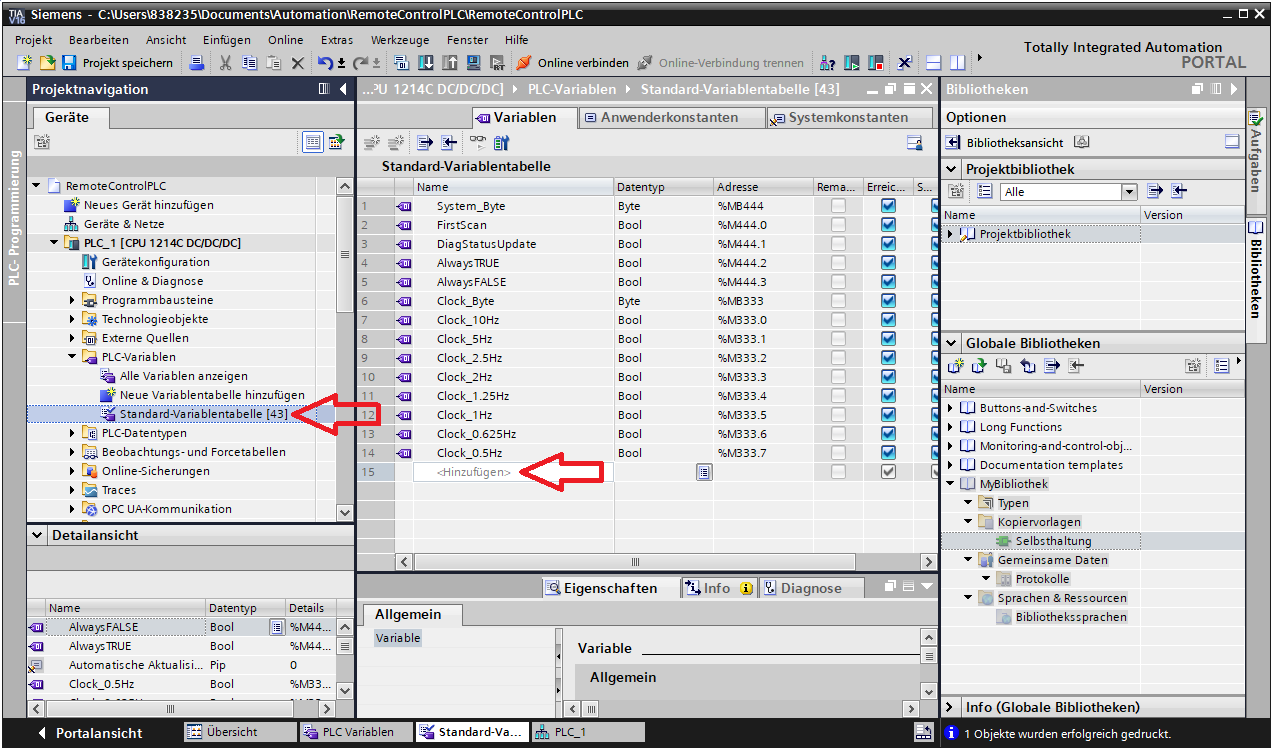Image resolution: width=1273 pixels, height=750 pixels.
Task: Toggle Remanenz checkbox for System_Byte
Action: 838,206
